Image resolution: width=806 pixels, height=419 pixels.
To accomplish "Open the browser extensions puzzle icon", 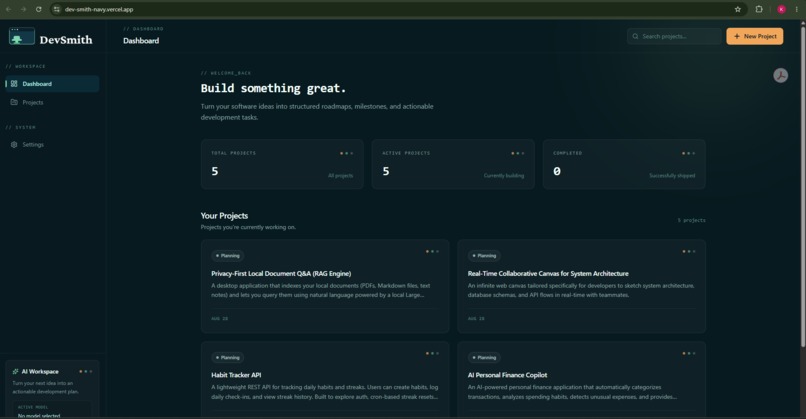I will click(x=759, y=9).
